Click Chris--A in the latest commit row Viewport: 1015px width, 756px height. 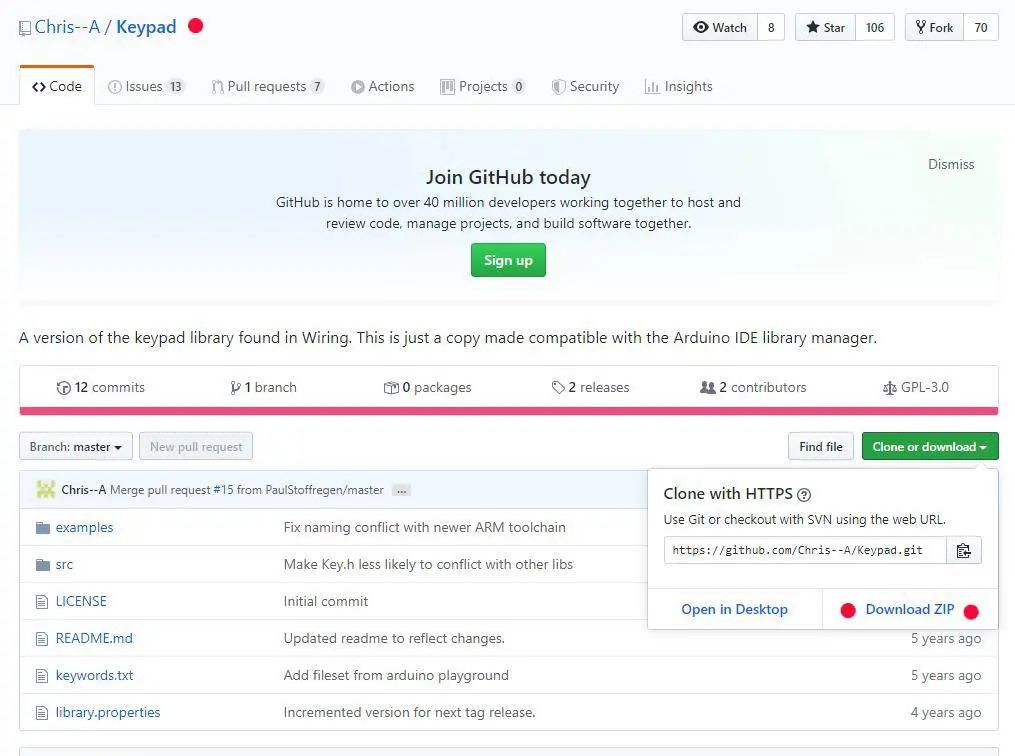click(x=84, y=490)
